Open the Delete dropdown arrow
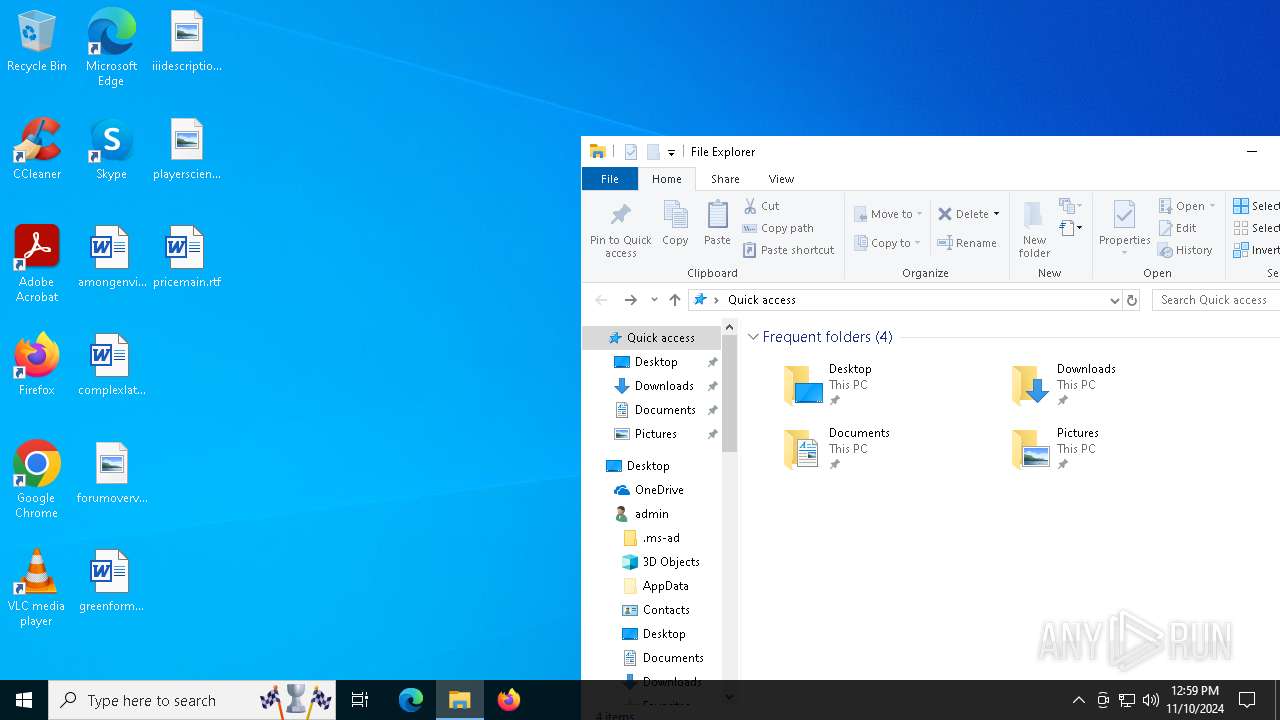The image size is (1280, 720). [x=996, y=214]
